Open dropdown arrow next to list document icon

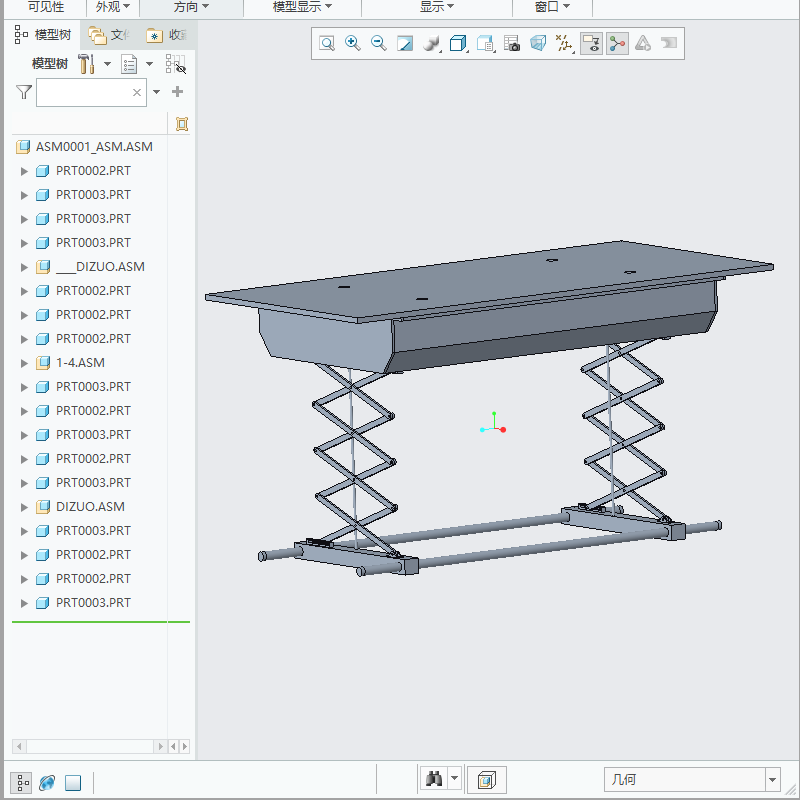tap(149, 64)
